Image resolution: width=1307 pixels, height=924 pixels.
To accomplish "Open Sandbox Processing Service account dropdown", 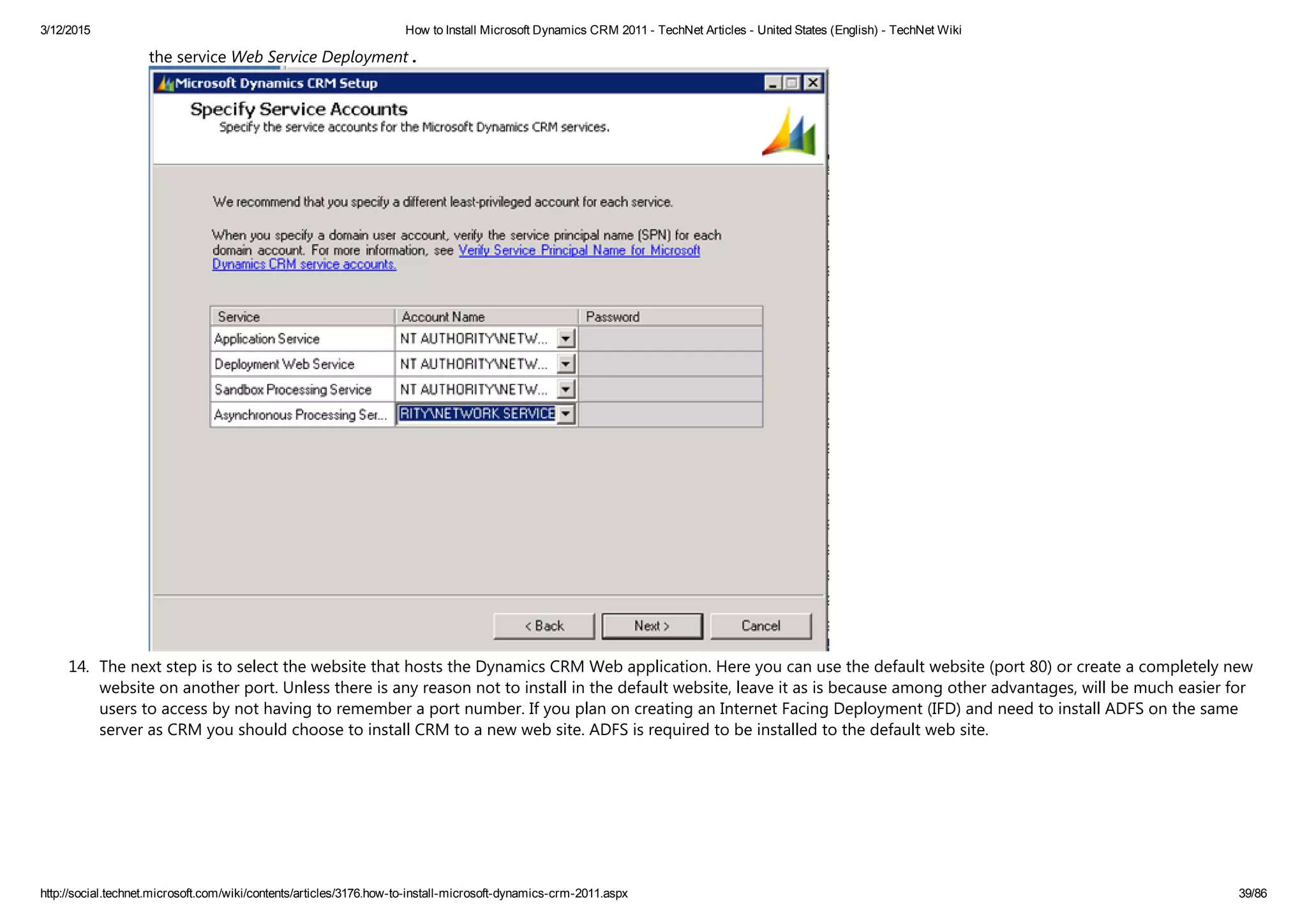I will pos(566,389).
